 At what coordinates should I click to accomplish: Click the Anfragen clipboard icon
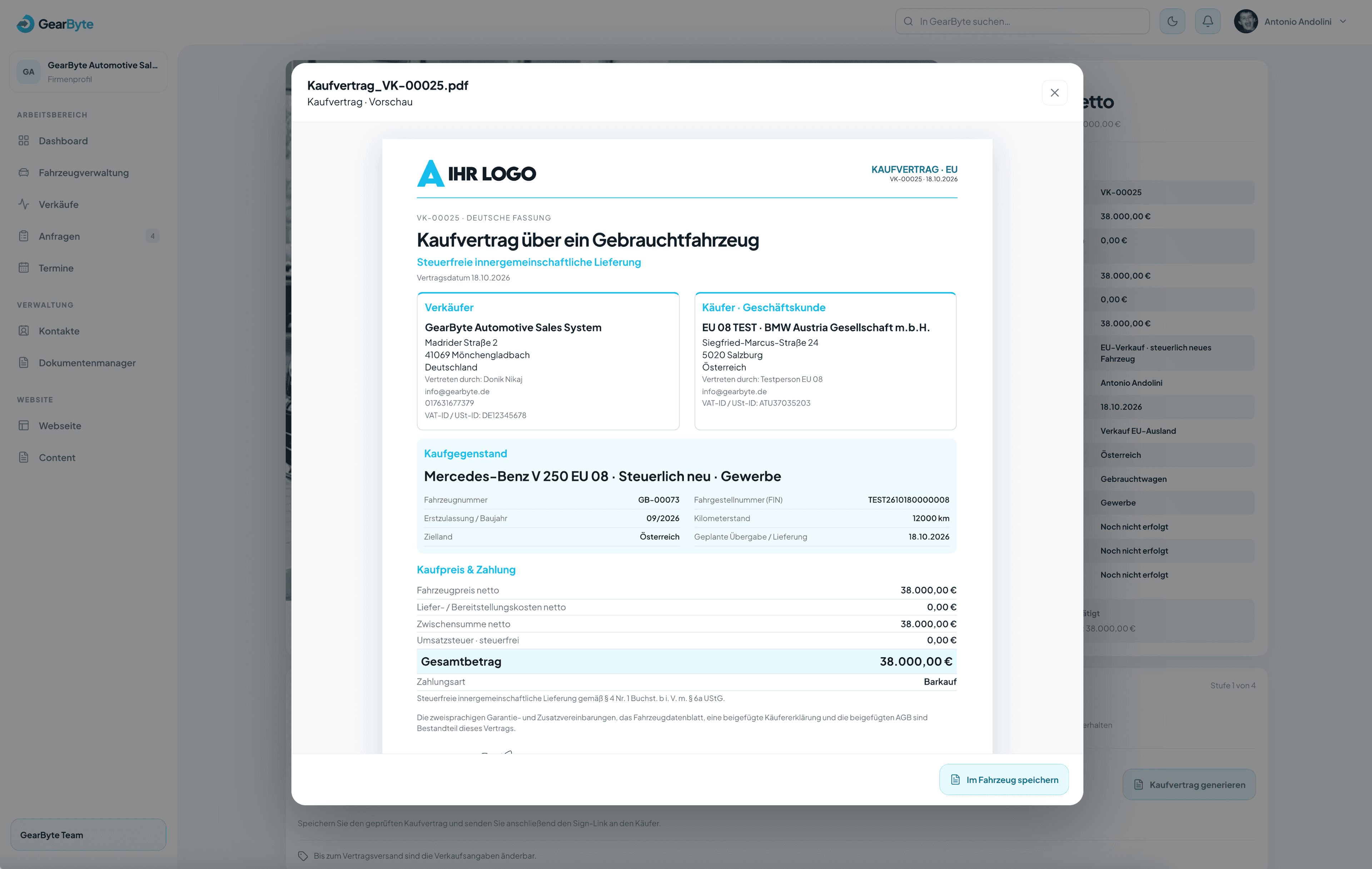pyautogui.click(x=23, y=236)
